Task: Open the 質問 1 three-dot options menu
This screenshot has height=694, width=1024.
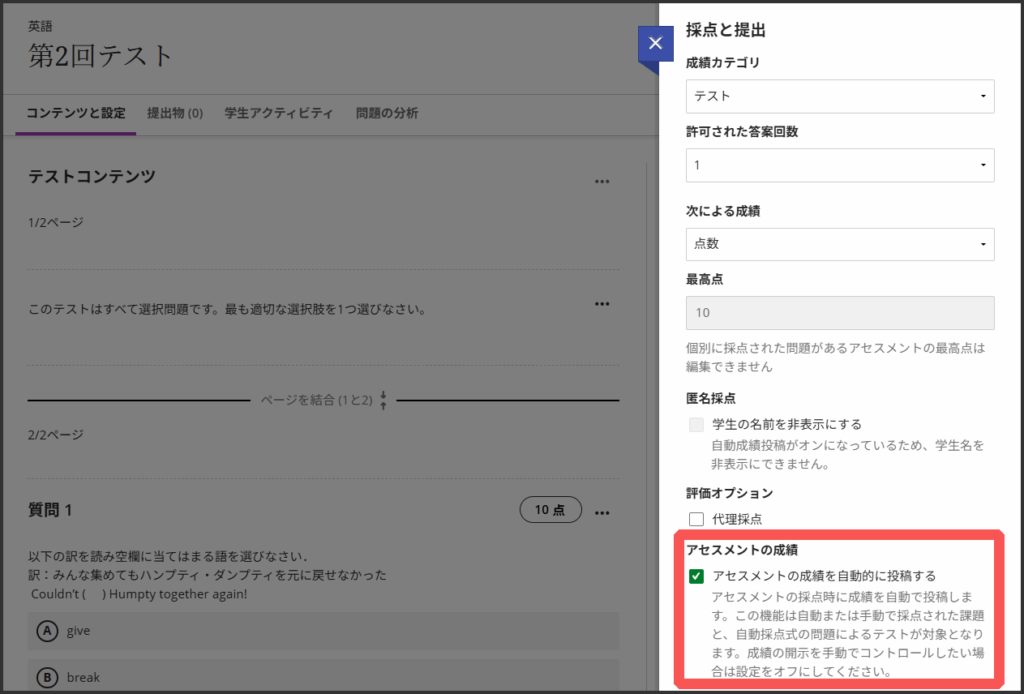Action: 601,512
